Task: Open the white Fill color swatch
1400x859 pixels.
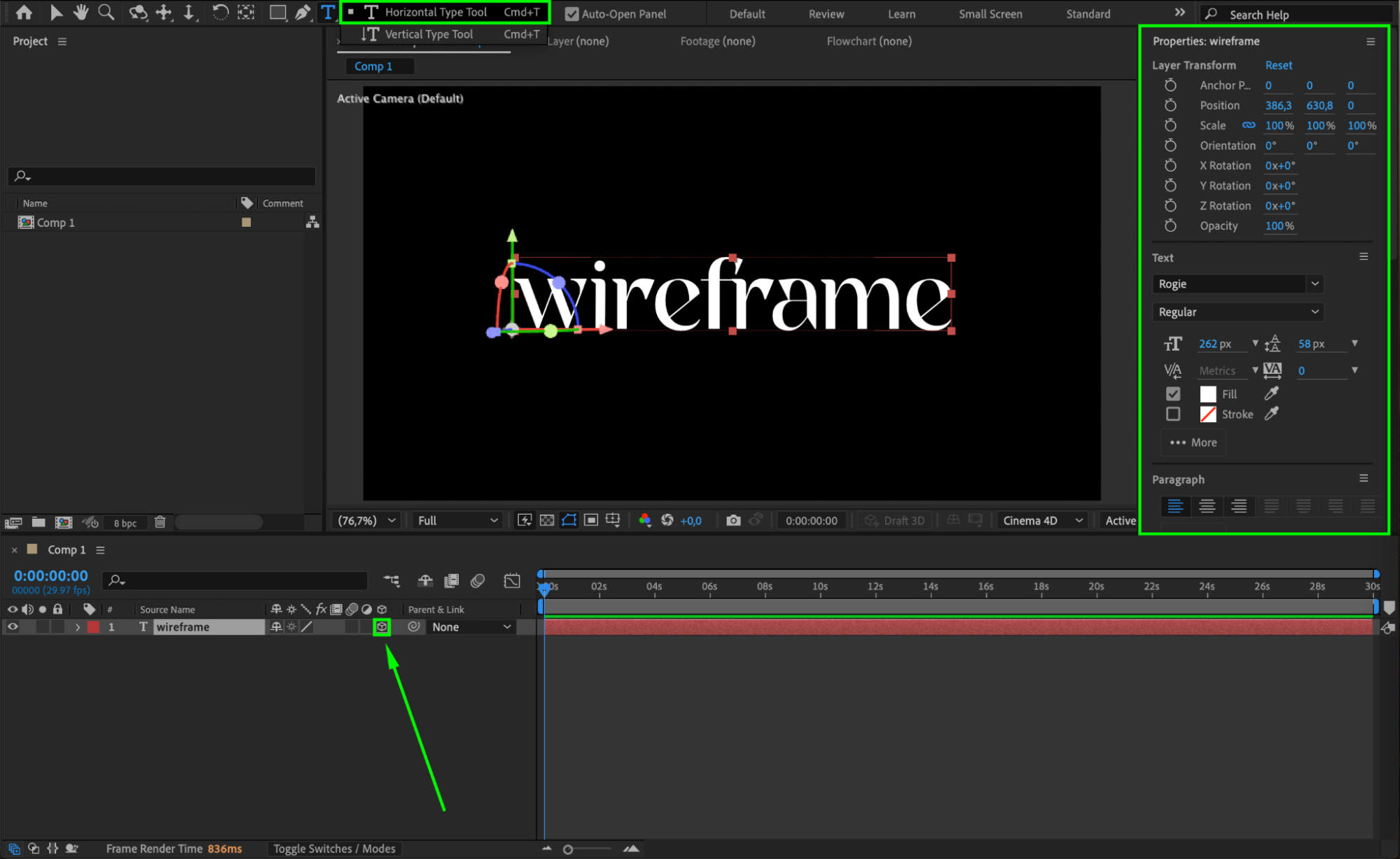Action: pyautogui.click(x=1207, y=394)
